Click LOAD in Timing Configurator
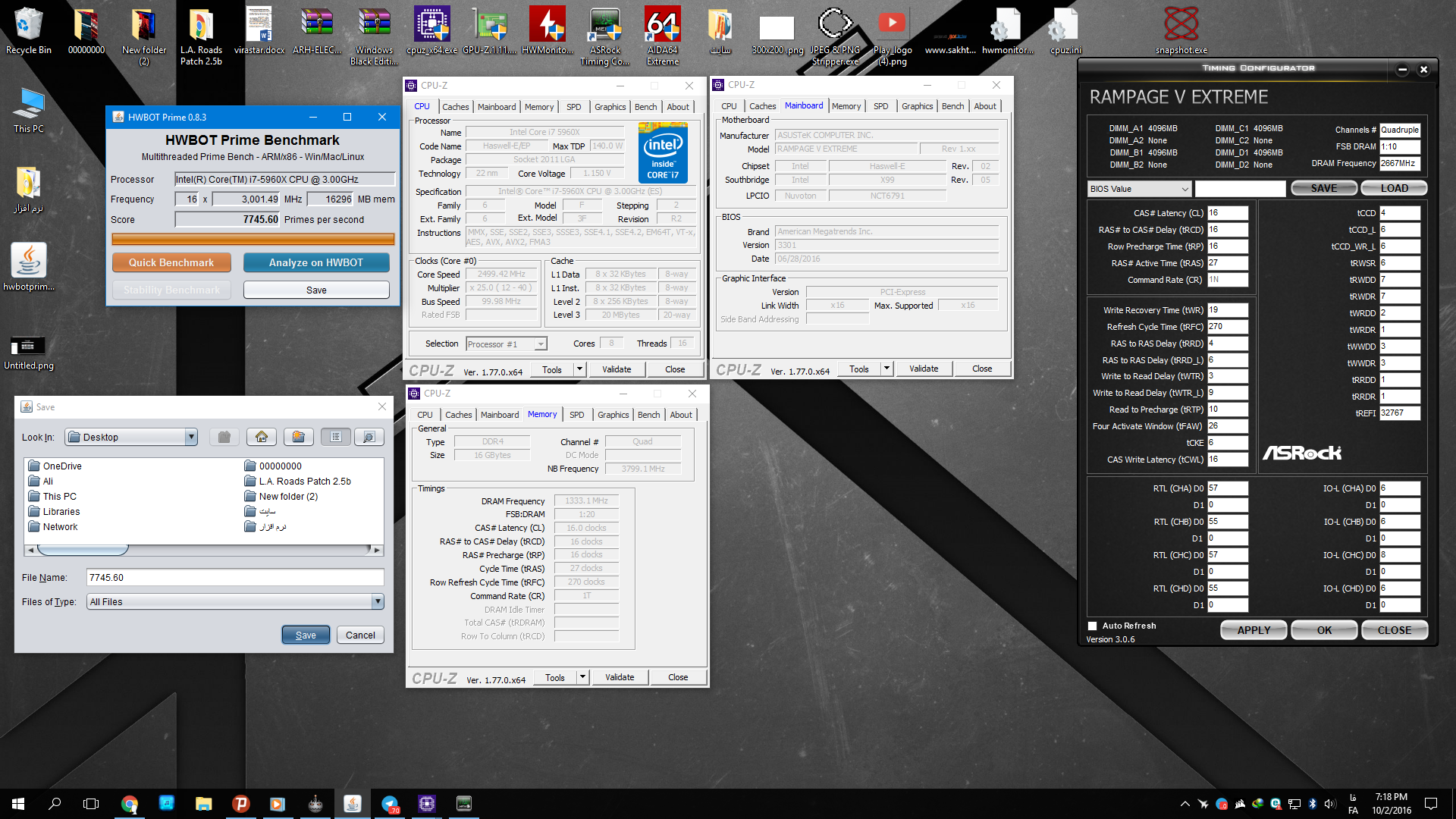The width and height of the screenshot is (1456, 819). pos(1394,188)
